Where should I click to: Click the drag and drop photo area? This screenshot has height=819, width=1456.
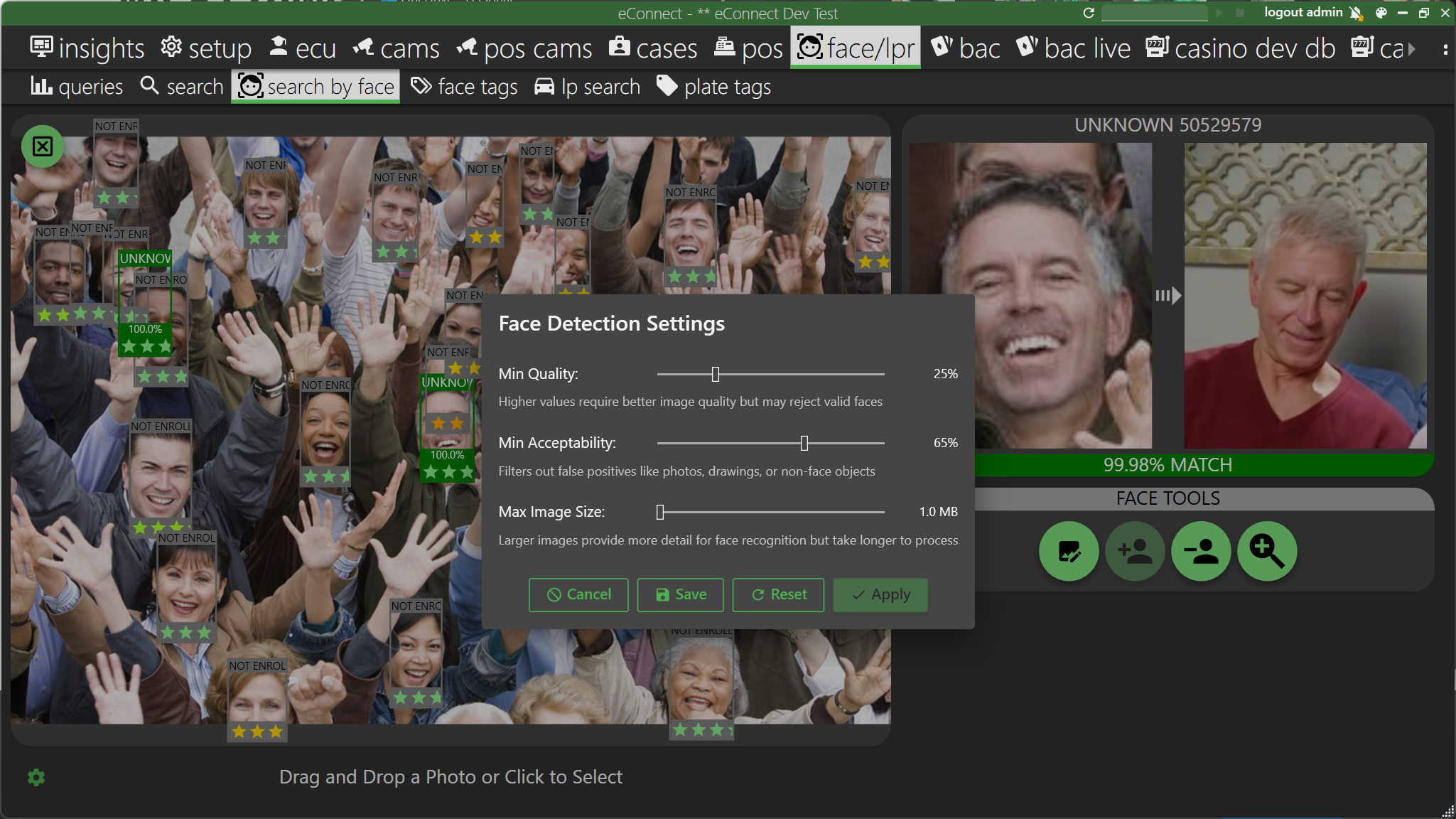pos(451,776)
